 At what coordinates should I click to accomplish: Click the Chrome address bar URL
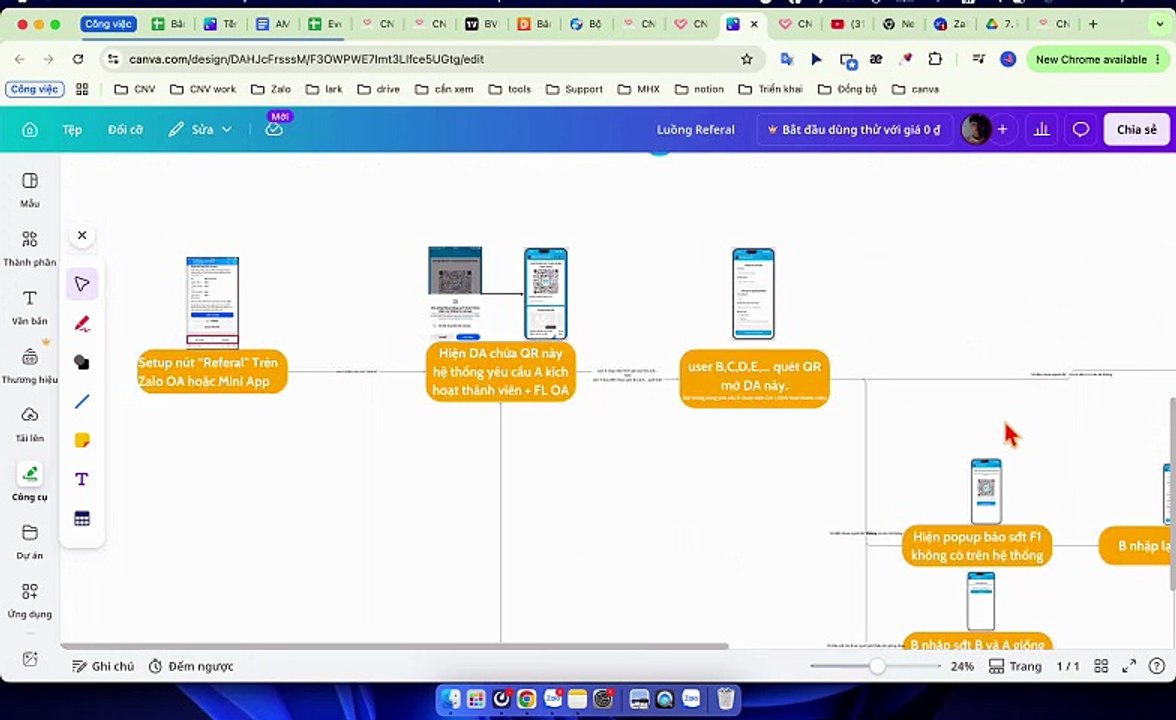point(306,59)
